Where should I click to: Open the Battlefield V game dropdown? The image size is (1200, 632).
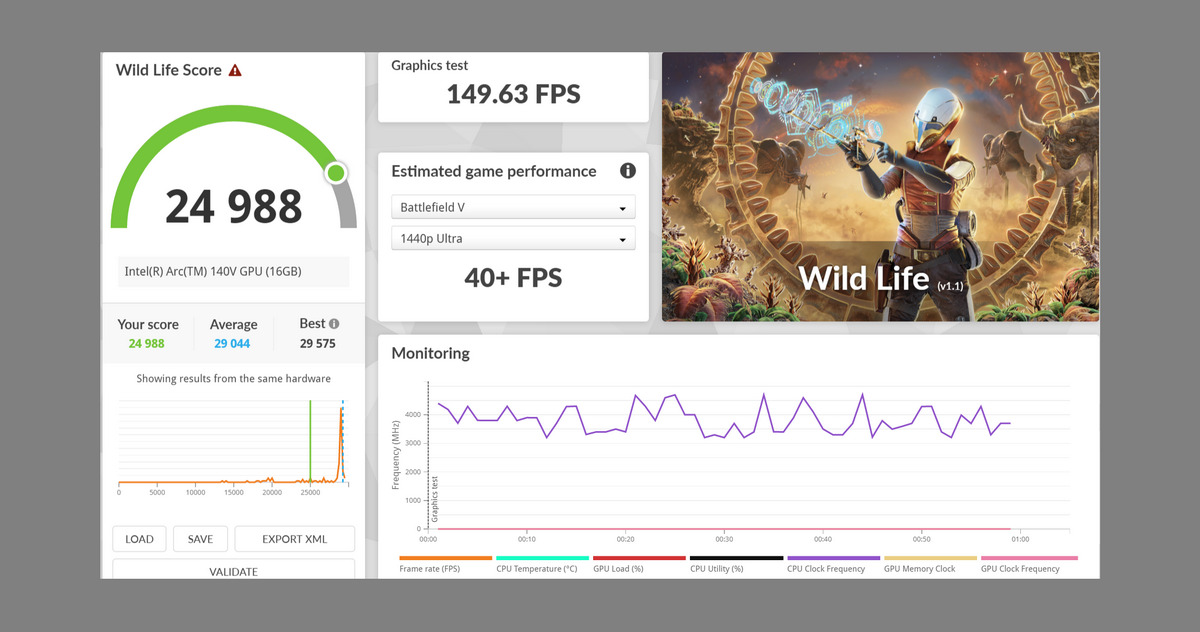[x=513, y=208]
